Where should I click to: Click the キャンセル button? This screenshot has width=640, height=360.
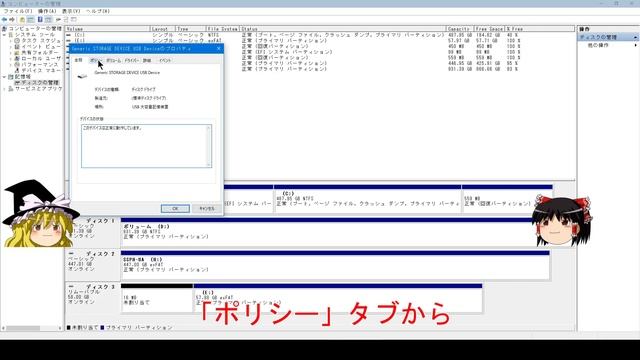[207, 209]
